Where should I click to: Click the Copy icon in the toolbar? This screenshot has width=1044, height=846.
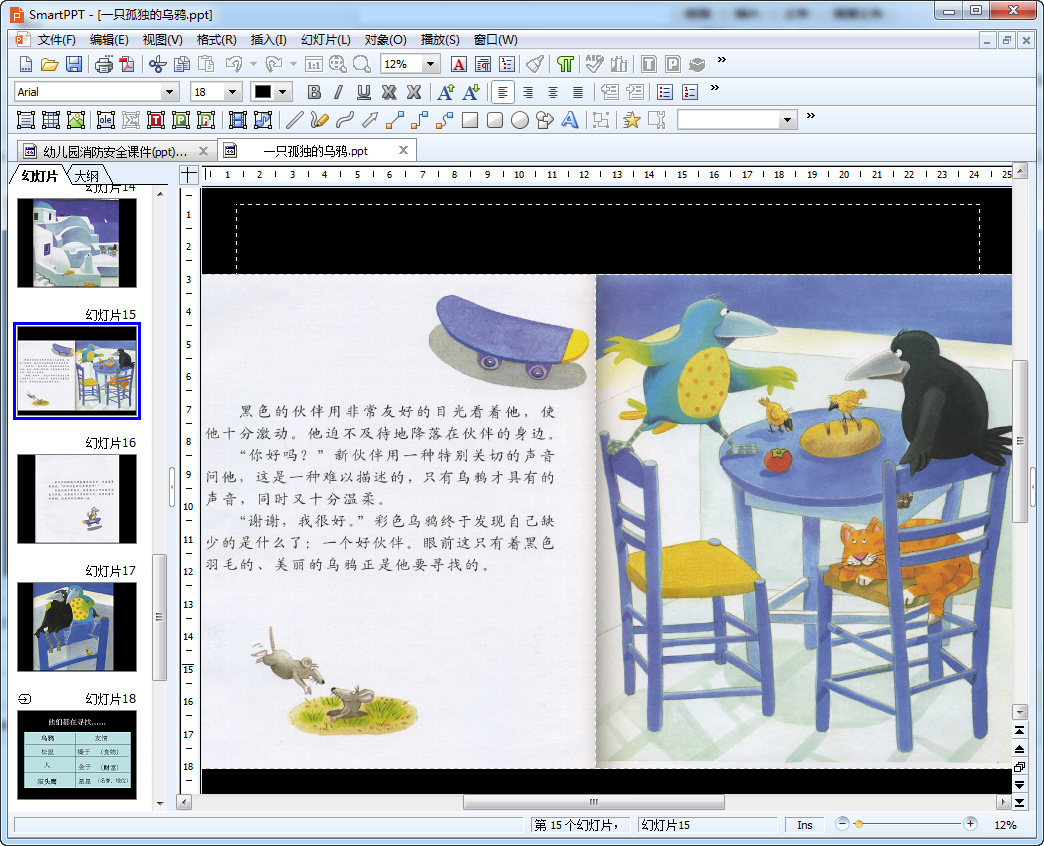pyautogui.click(x=182, y=64)
